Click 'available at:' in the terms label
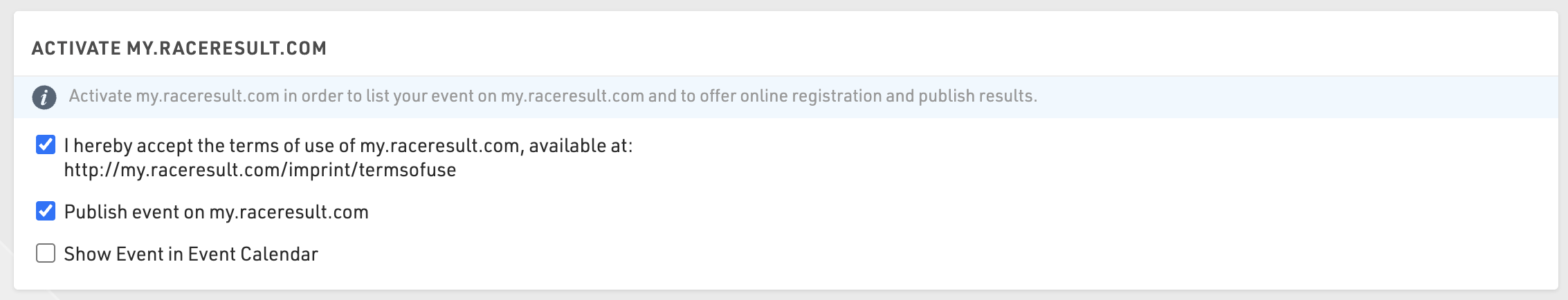1568x300 pixels. point(581,146)
